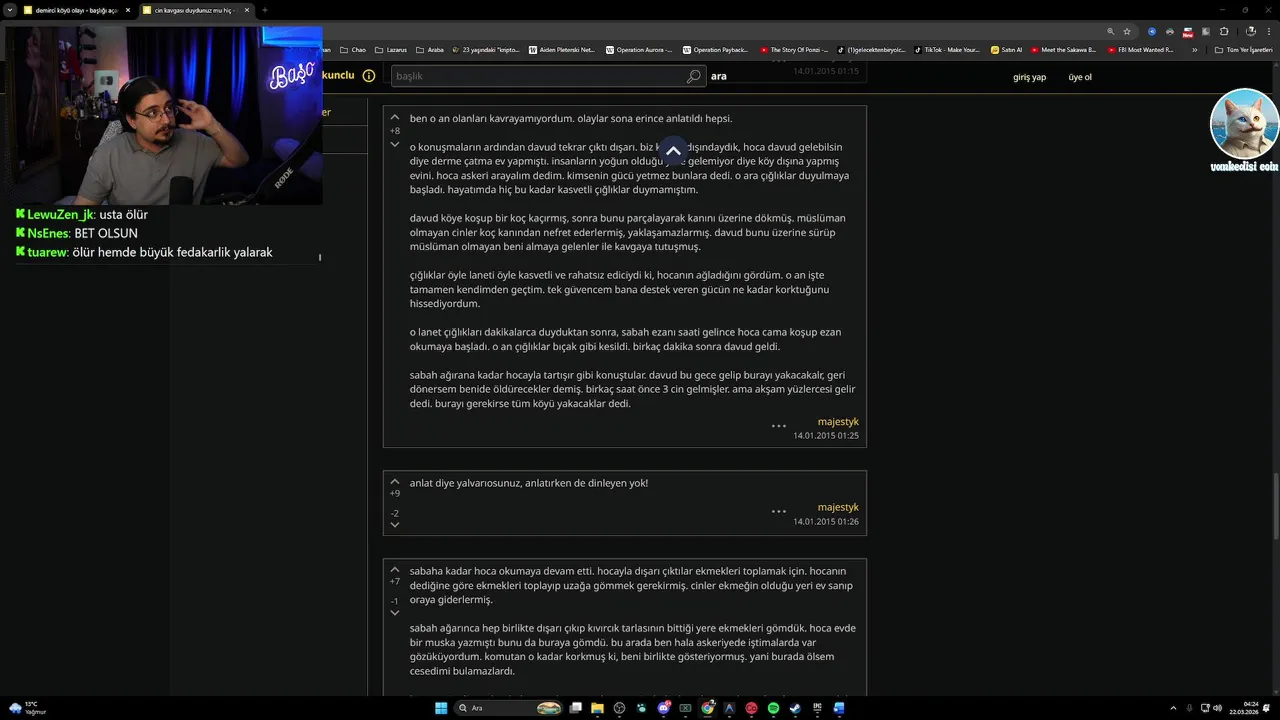Open Epic Games launcher from the taskbar
Image resolution: width=1280 pixels, height=720 pixels.
(817, 708)
